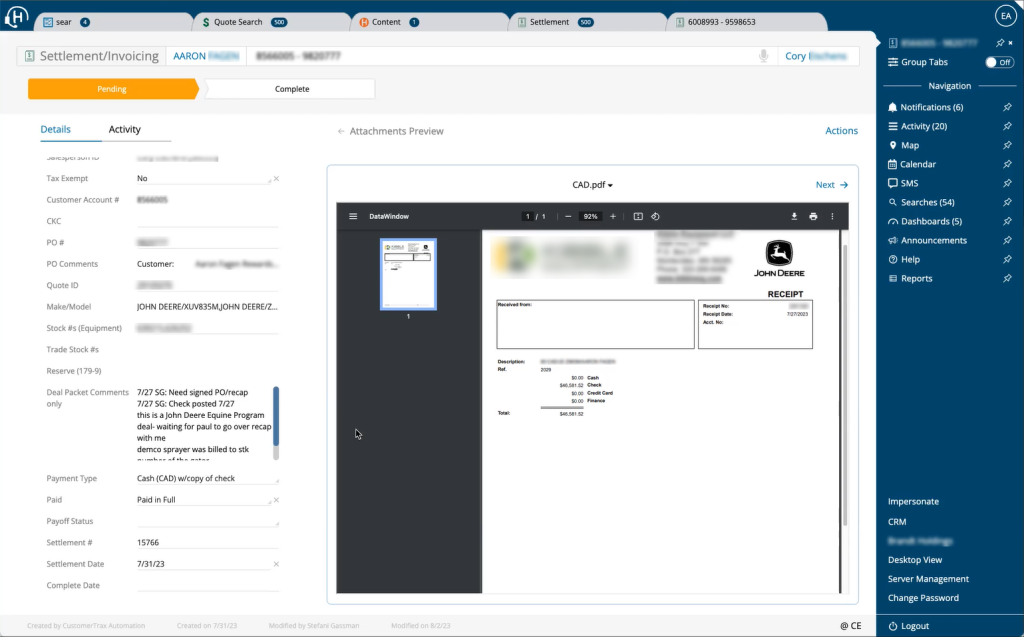The image size is (1024, 637).
Task: Pin the Dashboards navigation item
Action: 1007,221
